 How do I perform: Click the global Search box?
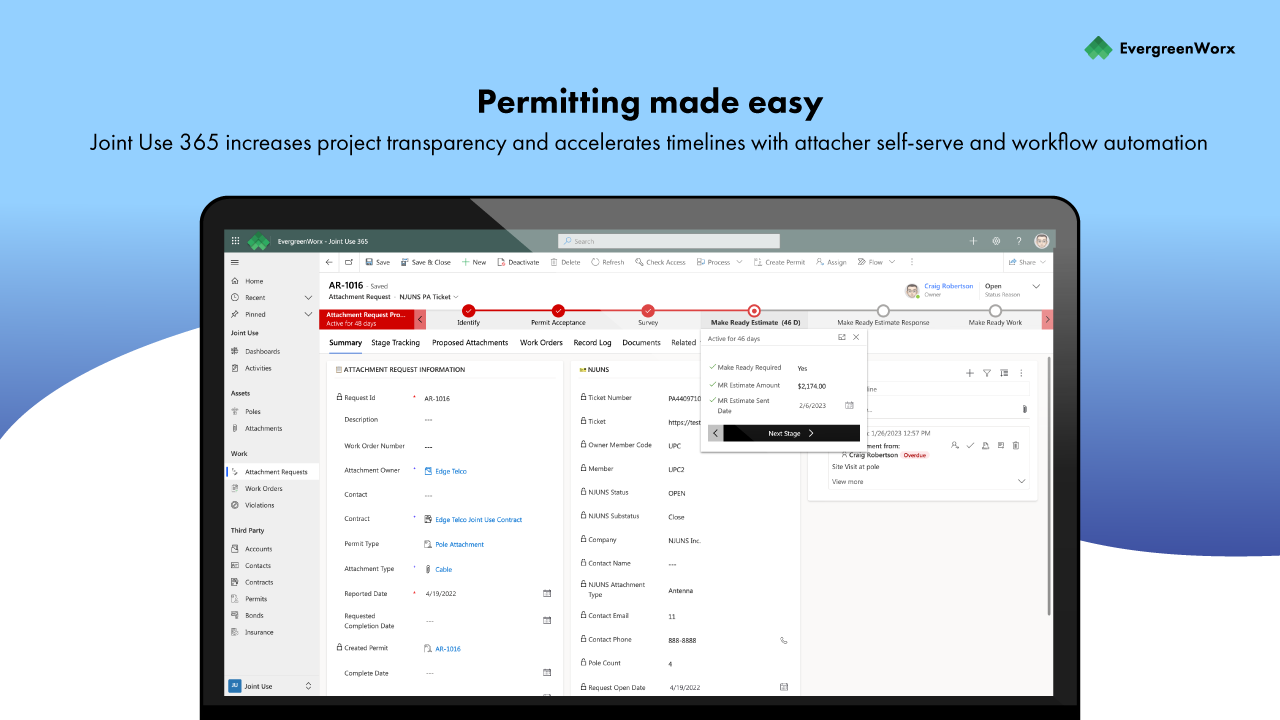pyautogui.click(x=668, y=241)
